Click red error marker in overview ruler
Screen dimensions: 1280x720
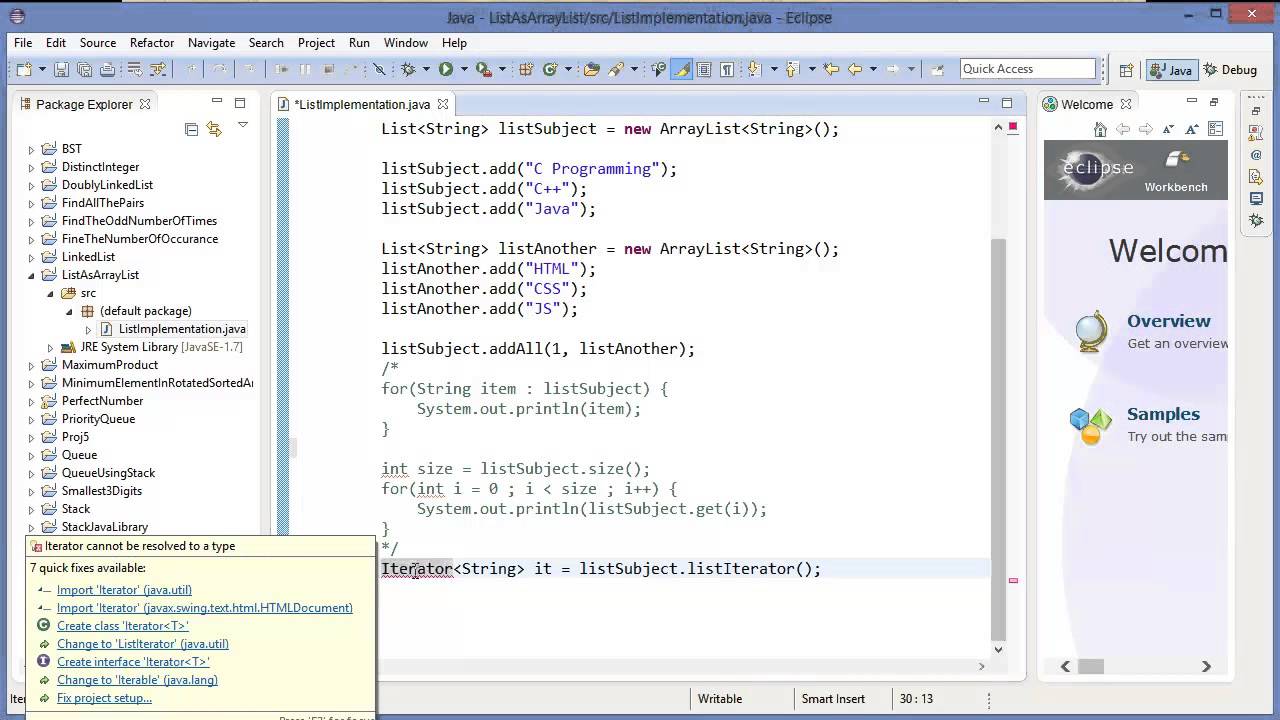(x=1013, y=580)
